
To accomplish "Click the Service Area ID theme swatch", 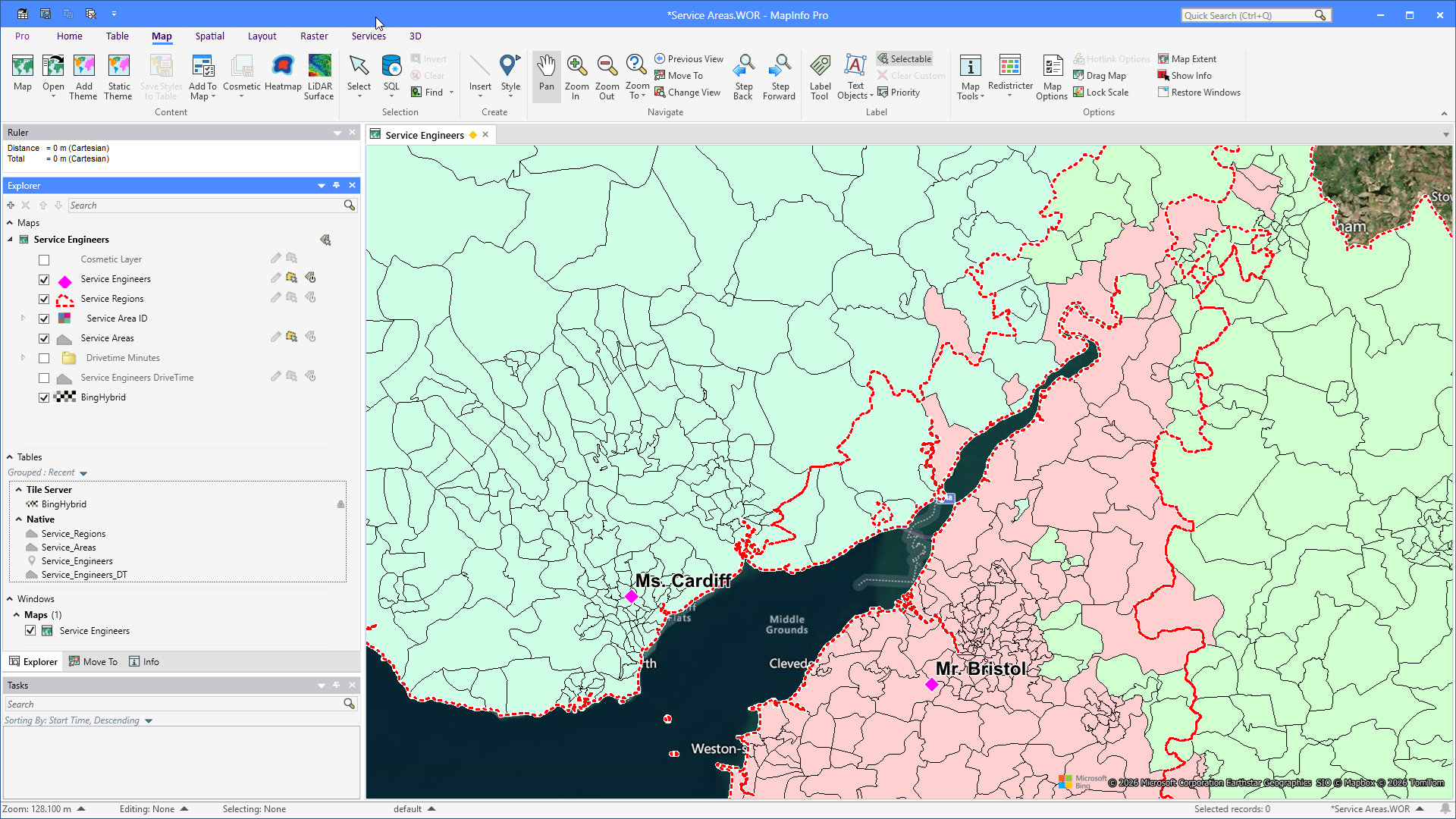I will pos(64,318).
